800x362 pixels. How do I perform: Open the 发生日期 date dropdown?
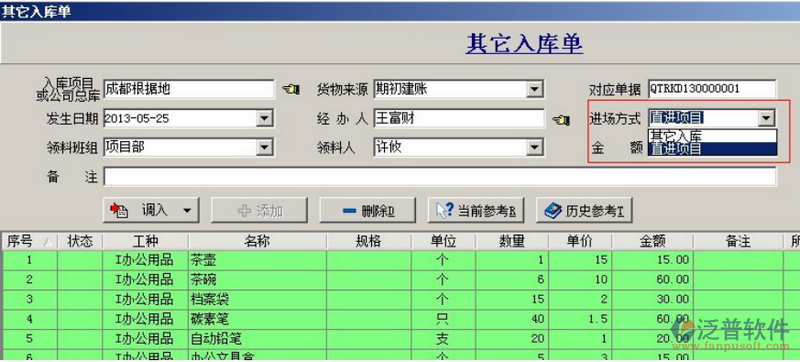click(264, 119)
